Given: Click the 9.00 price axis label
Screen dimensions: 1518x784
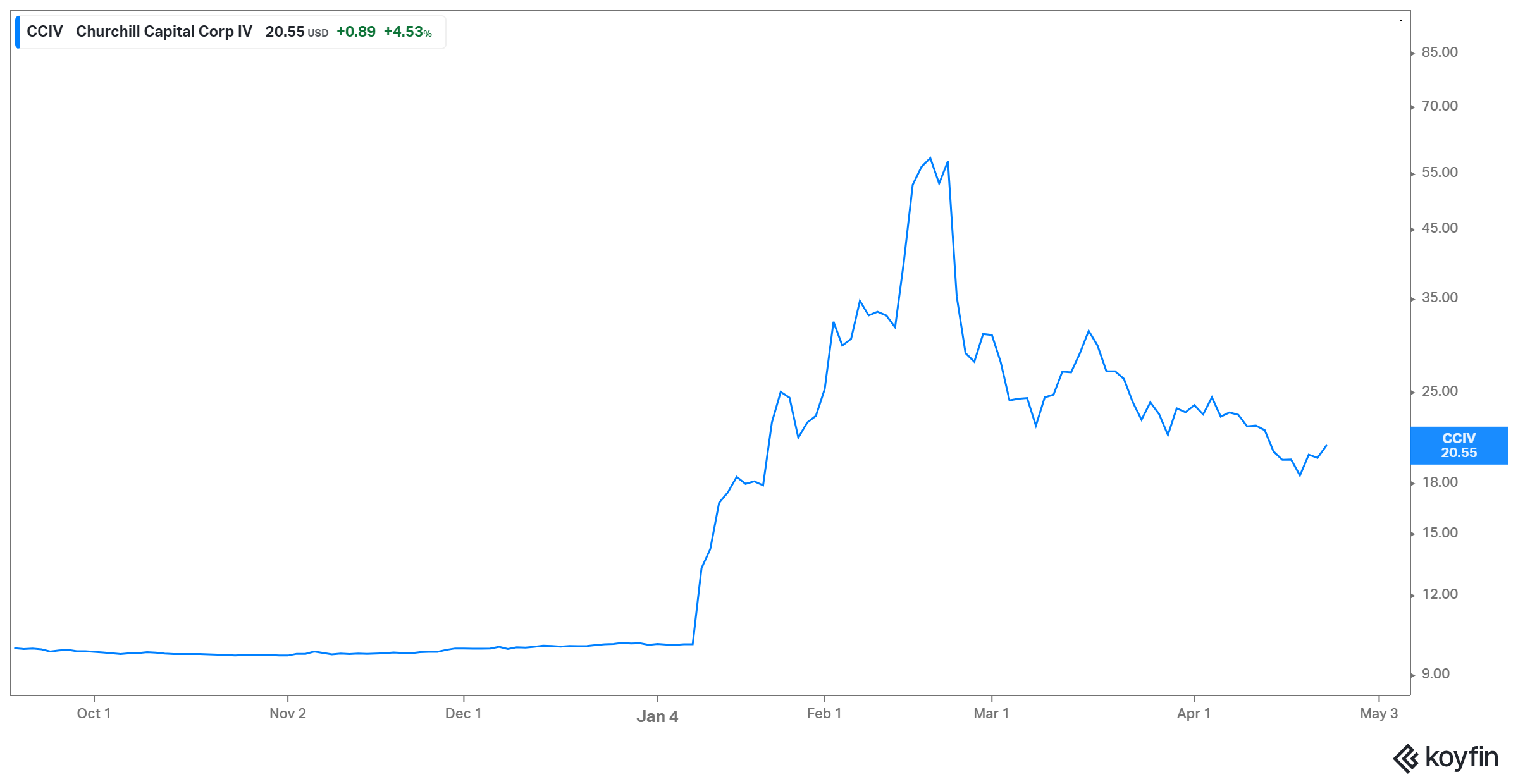Looking at the screenshot, I should pos(1436,674).
